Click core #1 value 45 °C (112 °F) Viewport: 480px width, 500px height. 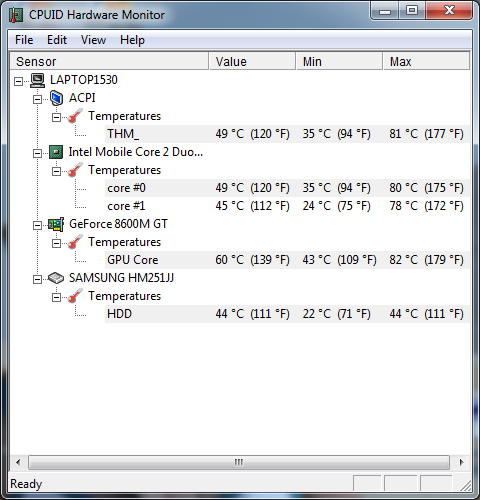click(252, 206)
